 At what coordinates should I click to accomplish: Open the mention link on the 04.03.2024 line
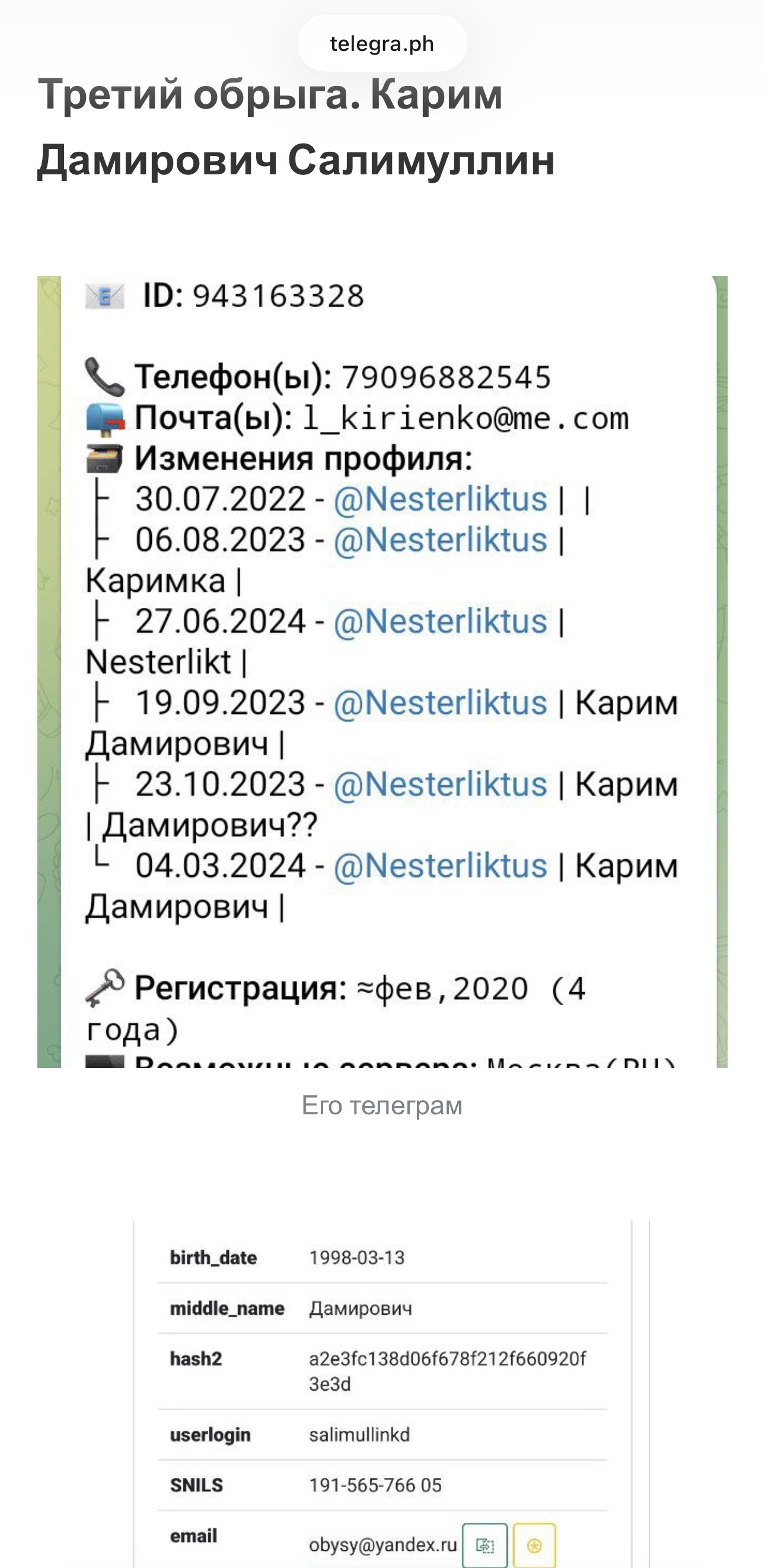(441, 866)
